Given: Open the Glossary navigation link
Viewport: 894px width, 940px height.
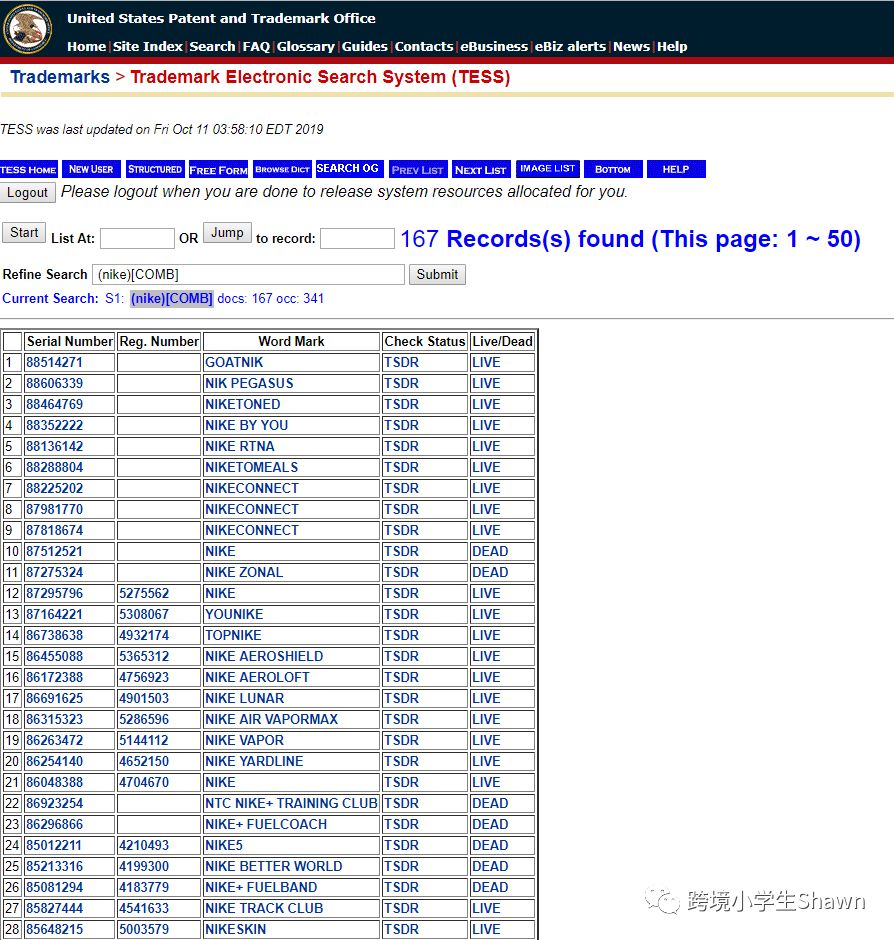Looking at the screenshot, I should click(x=305, y=46).
